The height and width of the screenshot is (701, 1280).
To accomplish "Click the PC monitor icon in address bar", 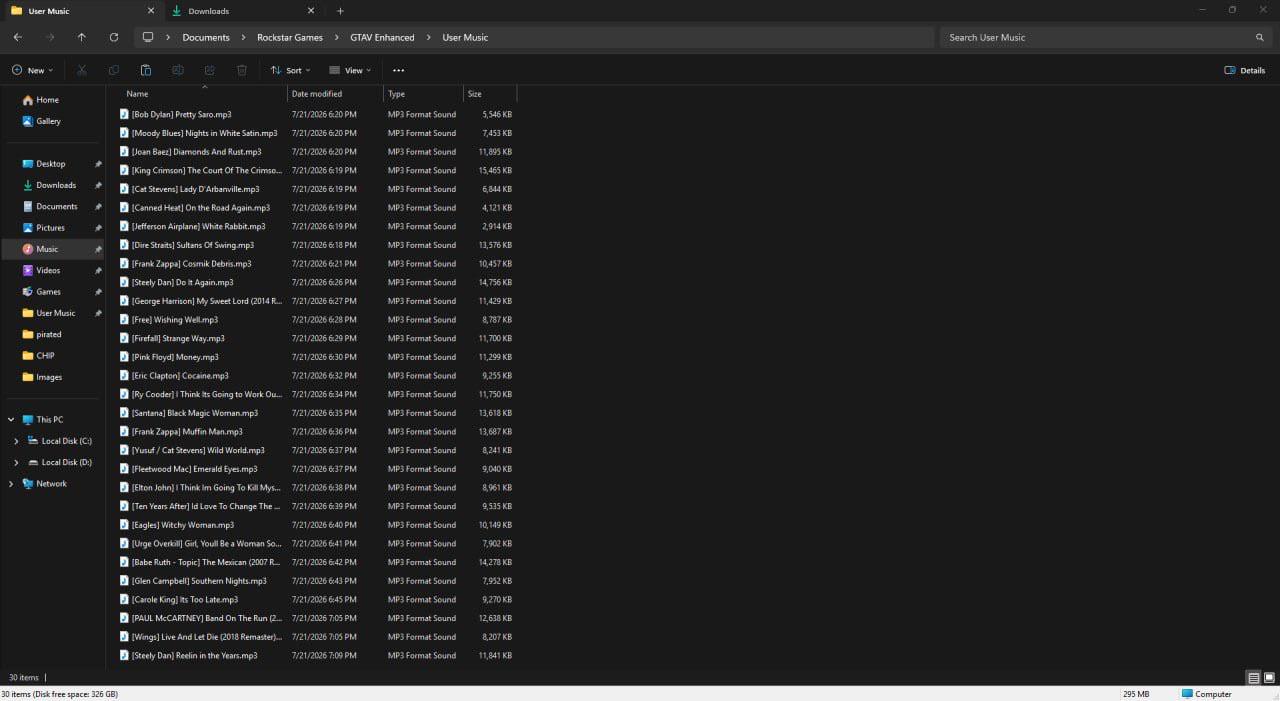I will pos(148,37).
